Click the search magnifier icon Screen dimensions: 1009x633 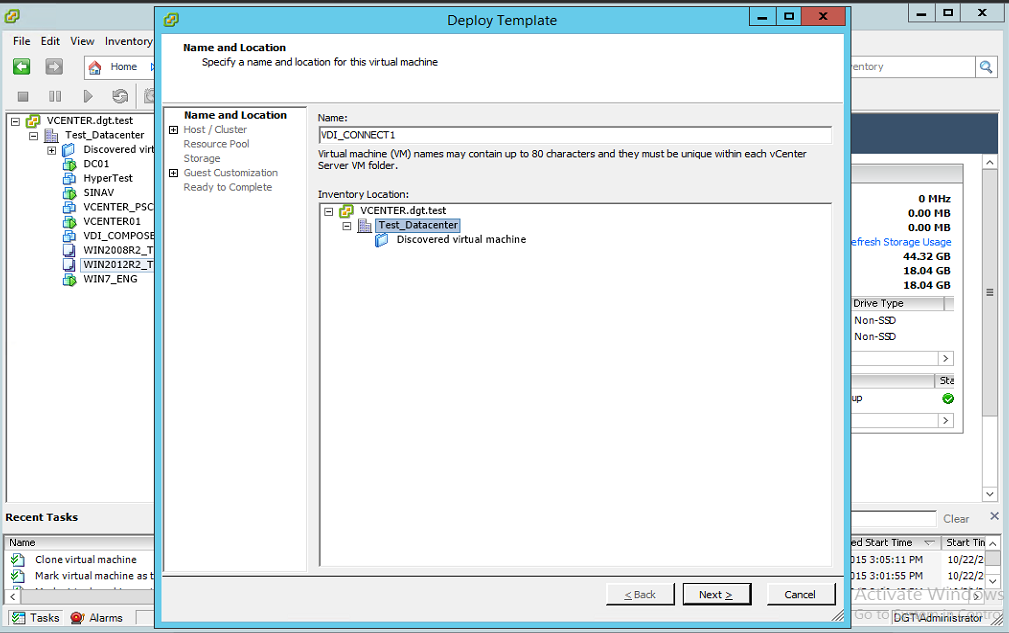(x=986, y=66)
